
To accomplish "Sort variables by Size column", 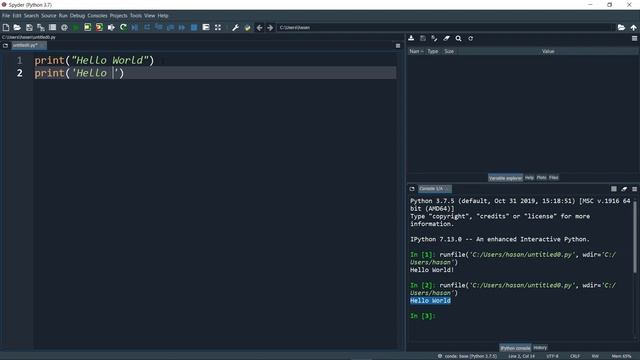I will coord(449,51).
